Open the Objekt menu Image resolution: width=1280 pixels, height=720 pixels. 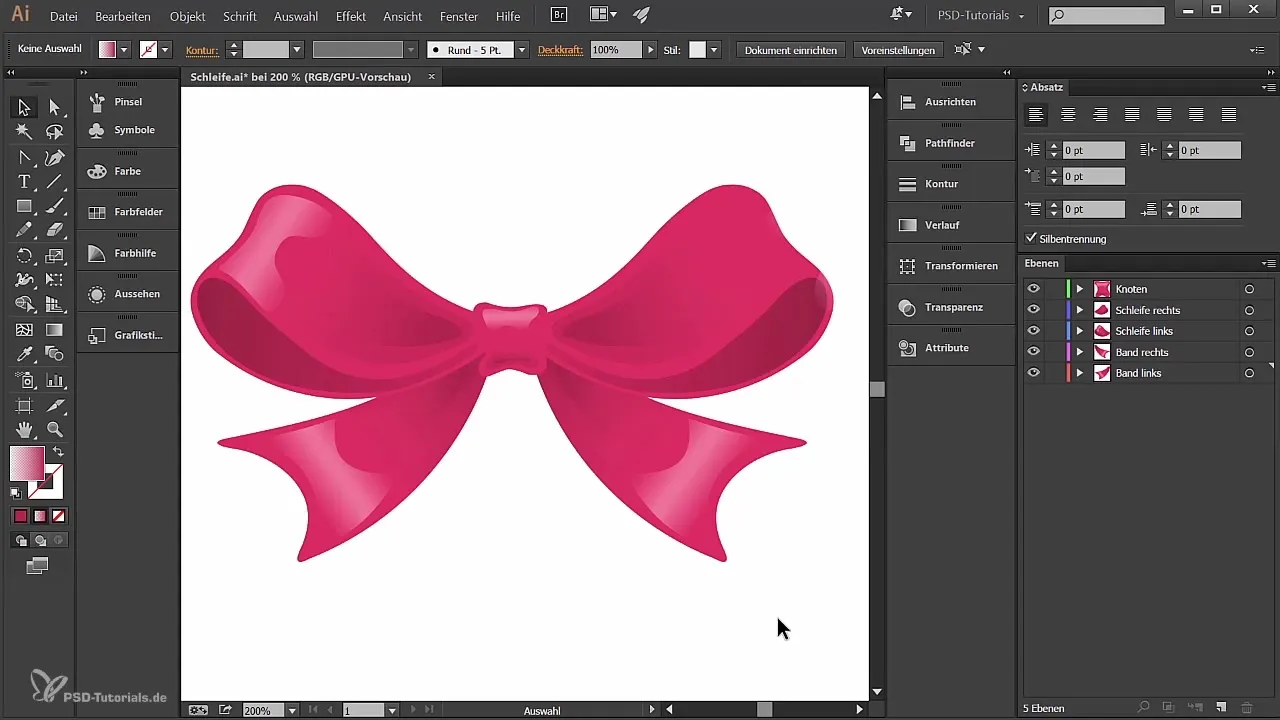(x=187, y=16)
